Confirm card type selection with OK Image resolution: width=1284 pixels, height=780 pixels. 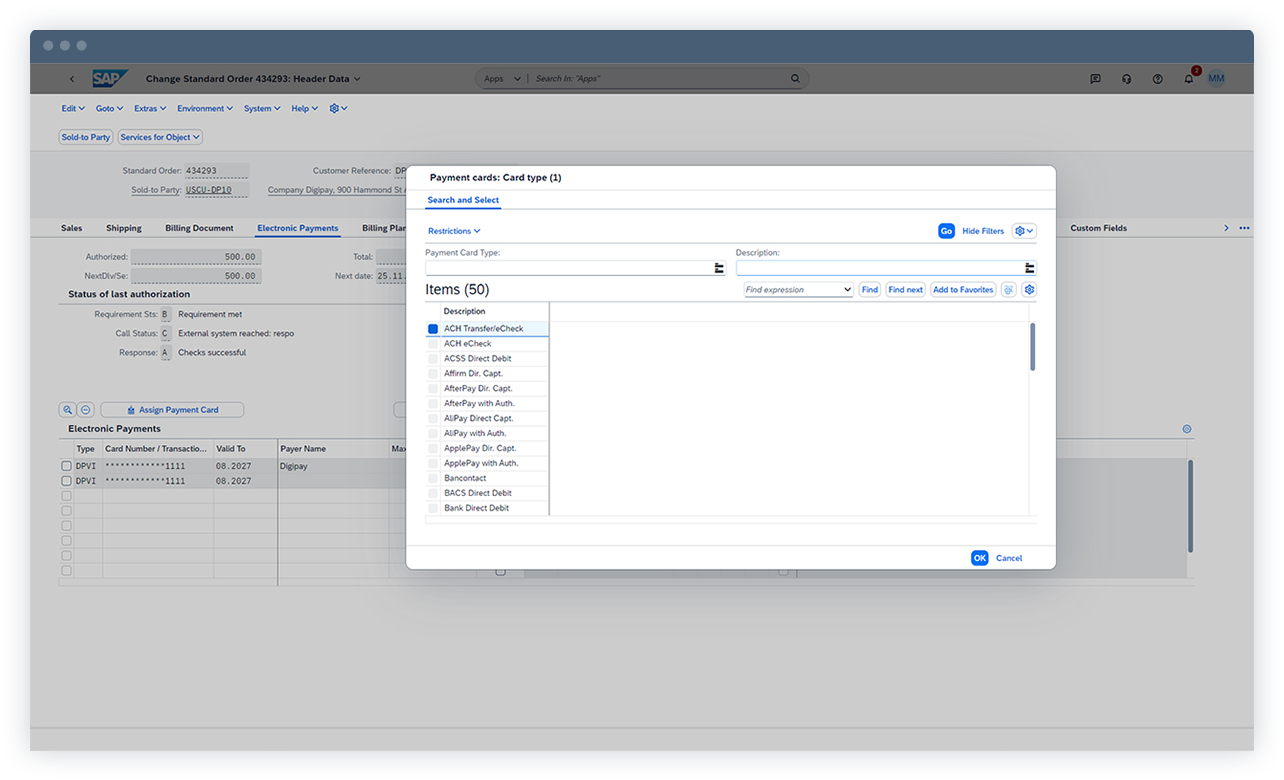pyautogui.click(x=979, y=558)
